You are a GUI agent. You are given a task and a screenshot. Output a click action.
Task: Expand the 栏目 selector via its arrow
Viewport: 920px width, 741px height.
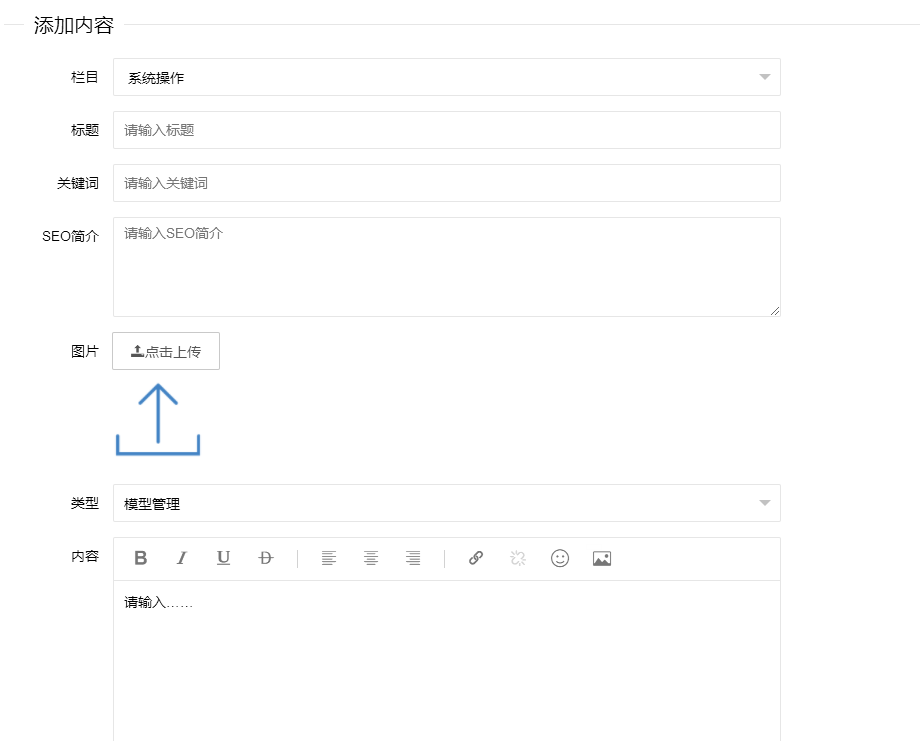(x=764, y=76)
